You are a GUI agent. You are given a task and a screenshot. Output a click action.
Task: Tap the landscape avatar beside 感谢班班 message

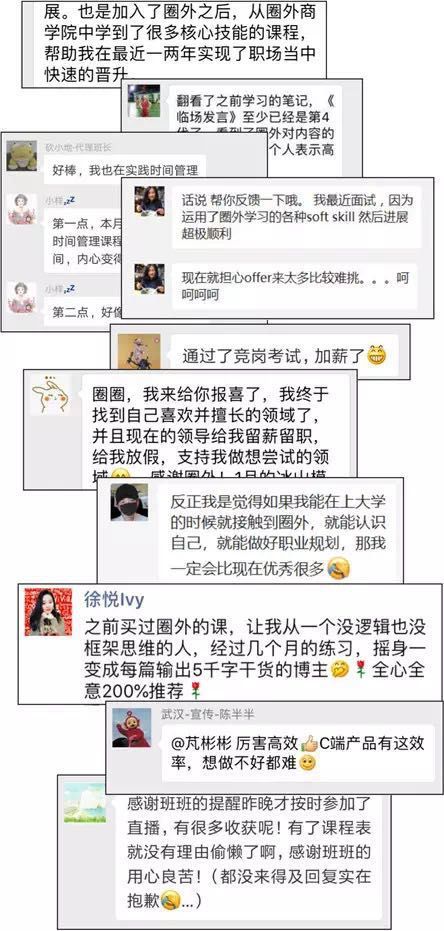(85, 803)
